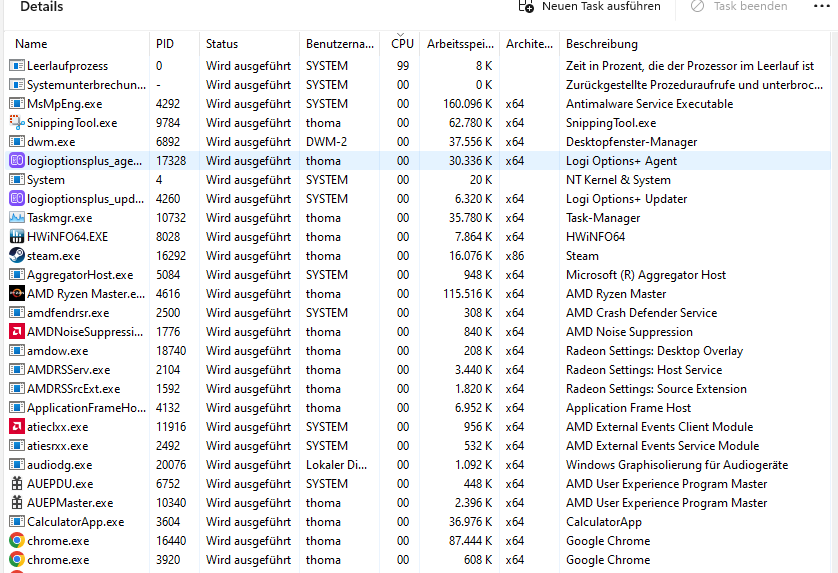Select the Systemunterbrechungen row name
The image size is (838, 573).
tap(87, 85)
